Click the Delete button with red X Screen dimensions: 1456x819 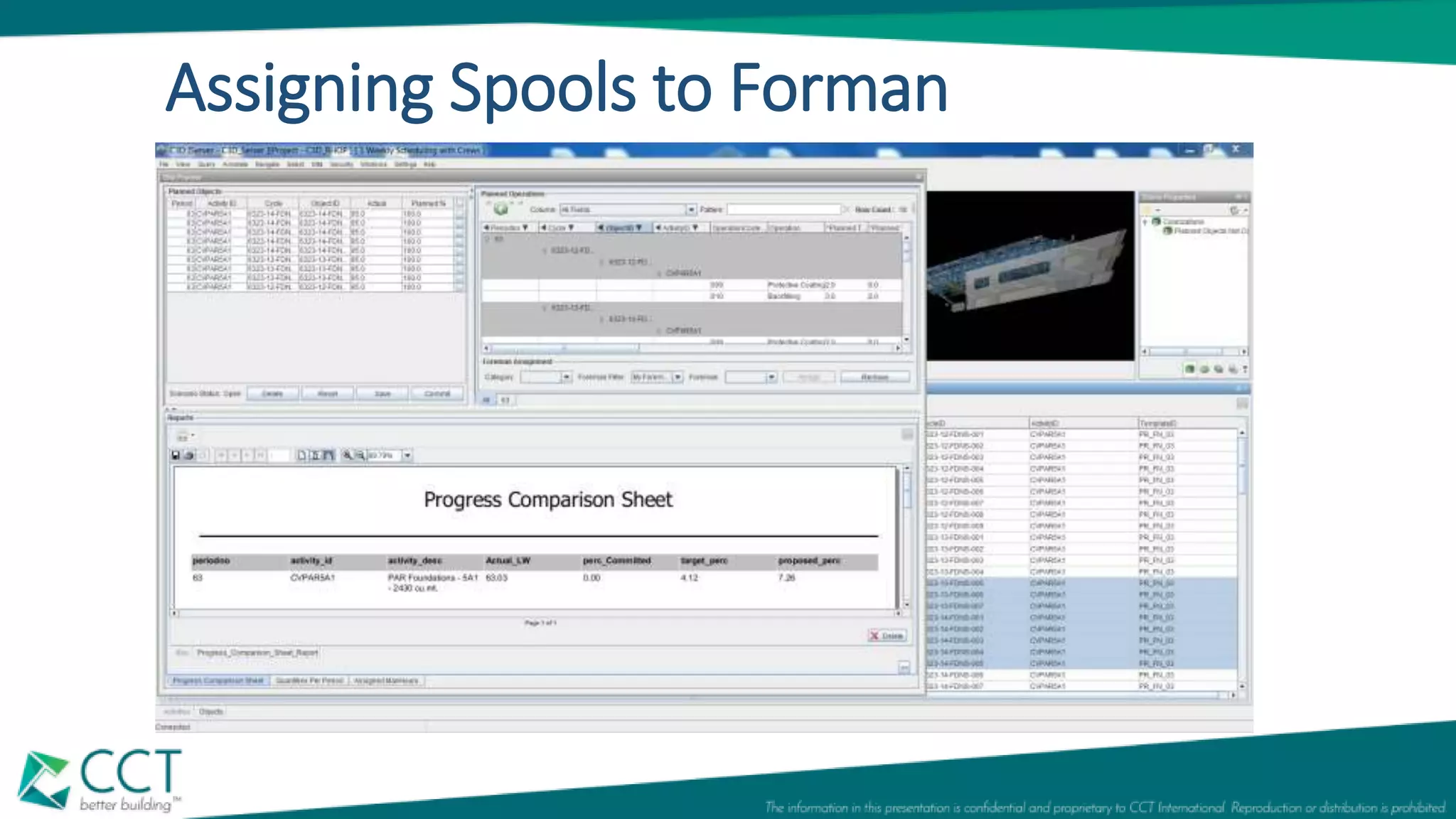point(887,636)
